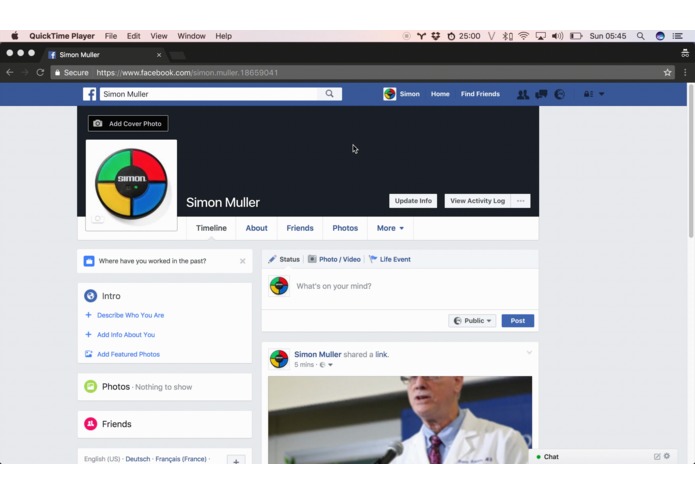Open the Messages icon in header

pyautogui.click(x=541, y=94)
